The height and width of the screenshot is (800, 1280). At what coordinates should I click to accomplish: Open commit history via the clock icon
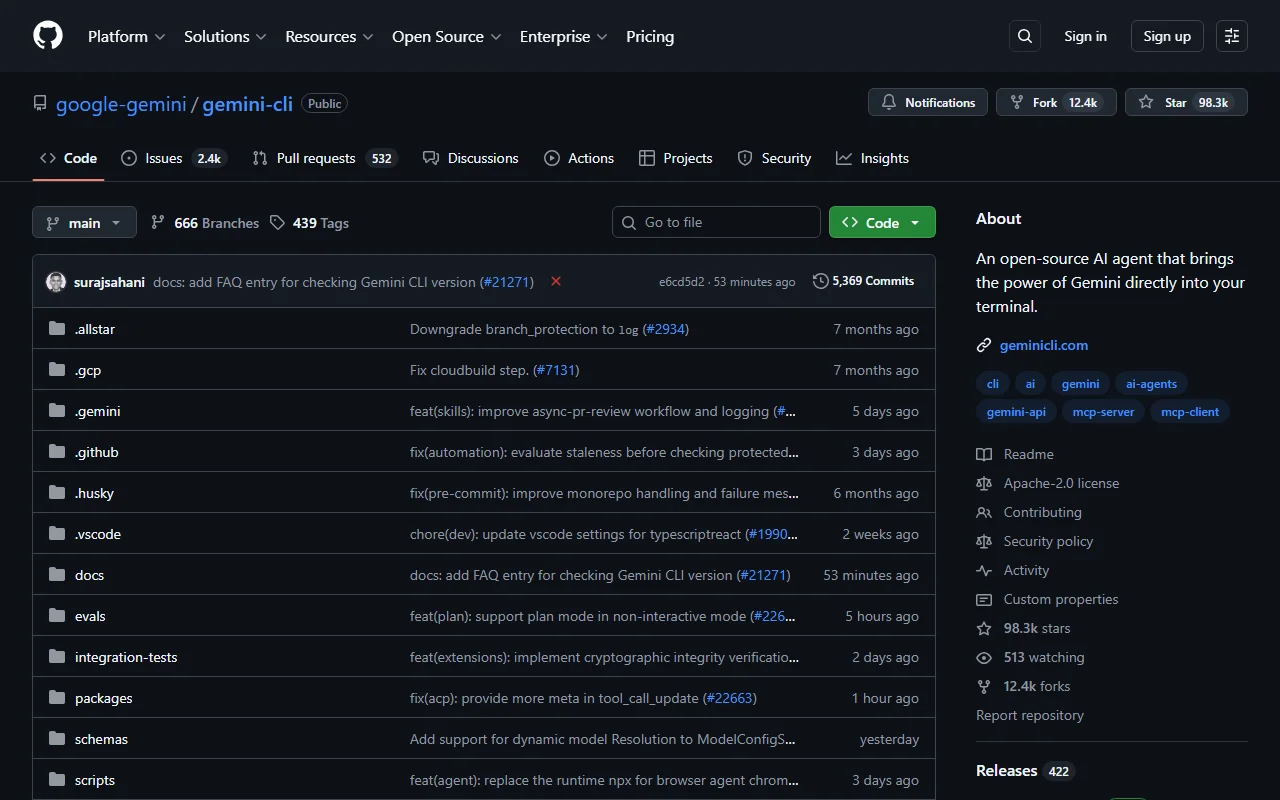820,280
